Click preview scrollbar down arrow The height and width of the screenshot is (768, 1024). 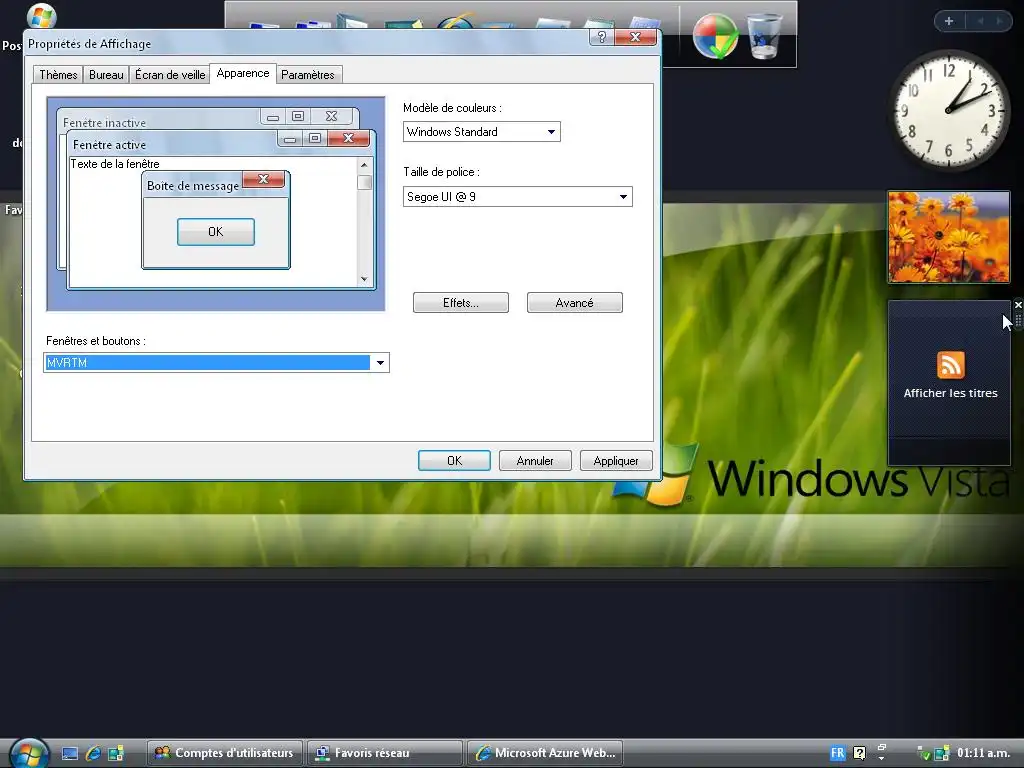click(364, 279)
